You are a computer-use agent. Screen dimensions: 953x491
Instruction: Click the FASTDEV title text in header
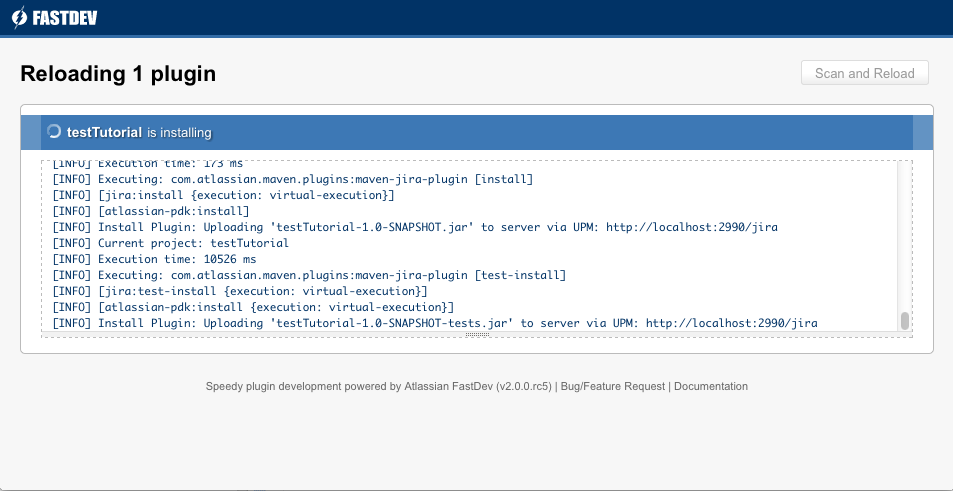pyautogui.click(x=66, y=18)
